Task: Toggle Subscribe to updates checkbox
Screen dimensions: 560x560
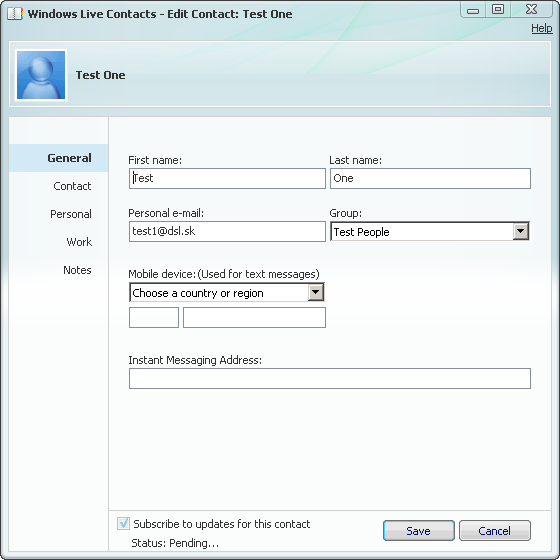Action: tap(123, 524)
